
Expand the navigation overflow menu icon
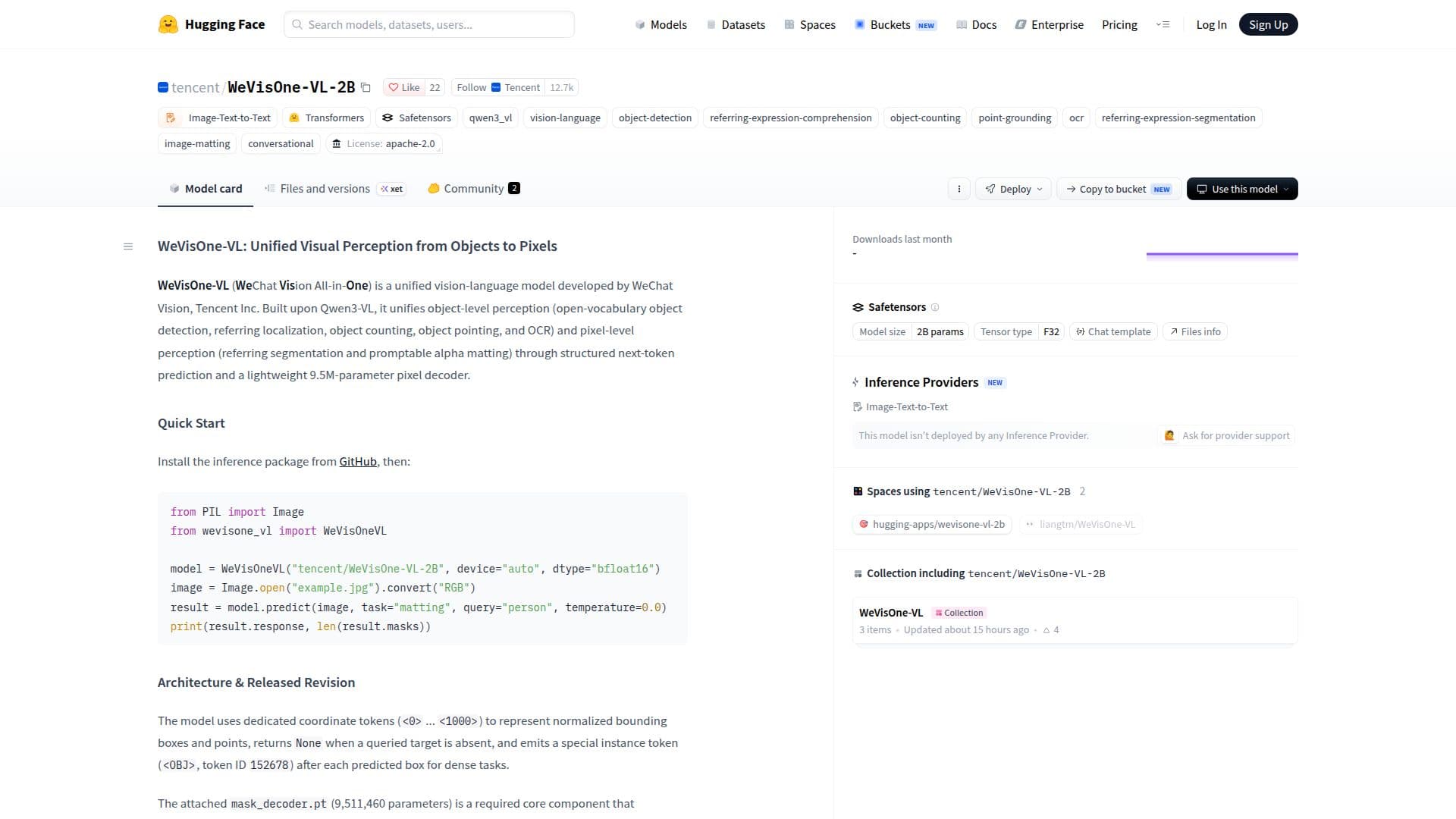[1163, 24]
